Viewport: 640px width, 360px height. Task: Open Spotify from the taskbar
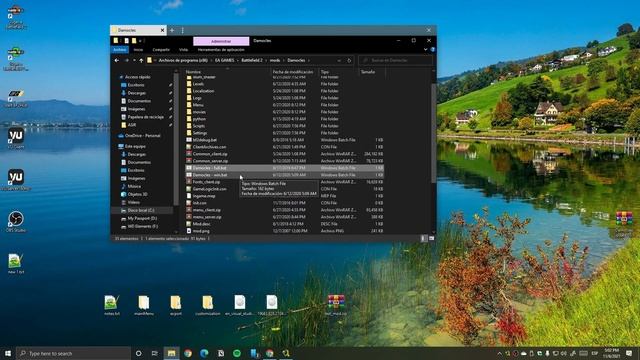237,353
